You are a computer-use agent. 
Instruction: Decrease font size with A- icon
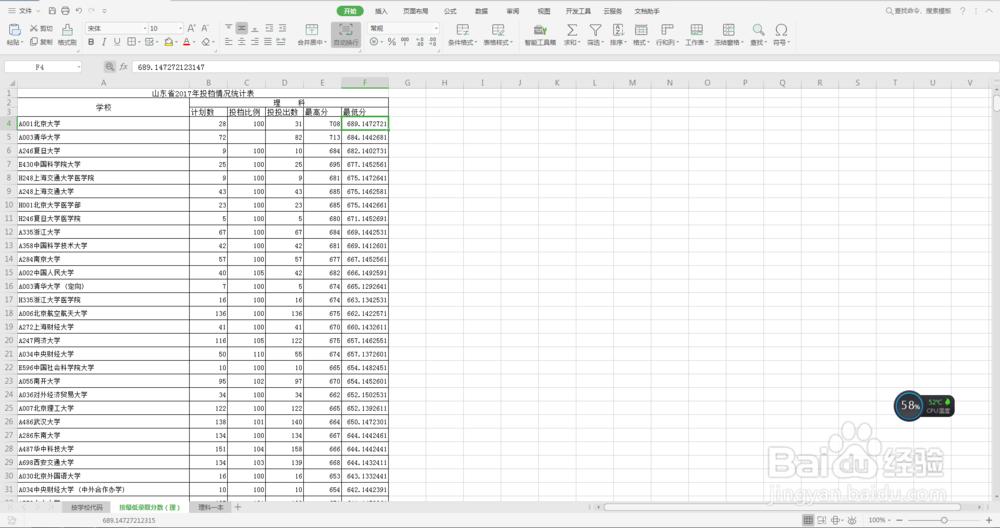tap(205, 28)
